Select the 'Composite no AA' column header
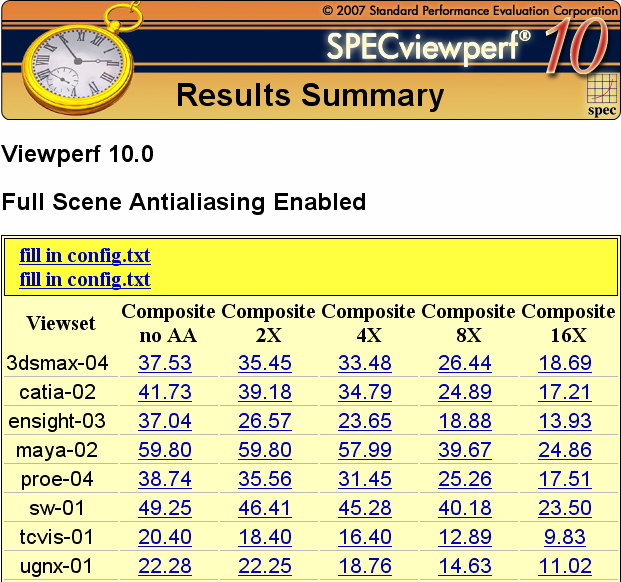Screen dimensions: 621x582 pos(168,323)
